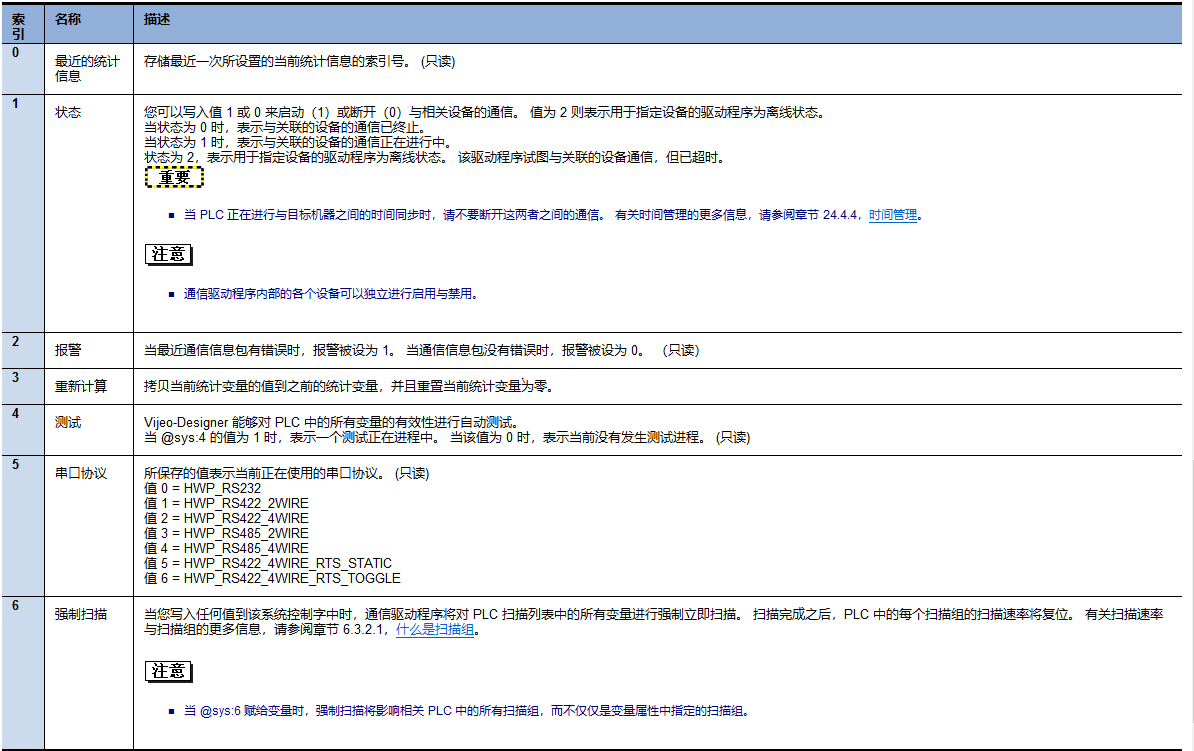The width and height of the screenshot is (1194, 751).
Task: Click the 注意 badge in the 状态 row
Action: pos(168,254)
